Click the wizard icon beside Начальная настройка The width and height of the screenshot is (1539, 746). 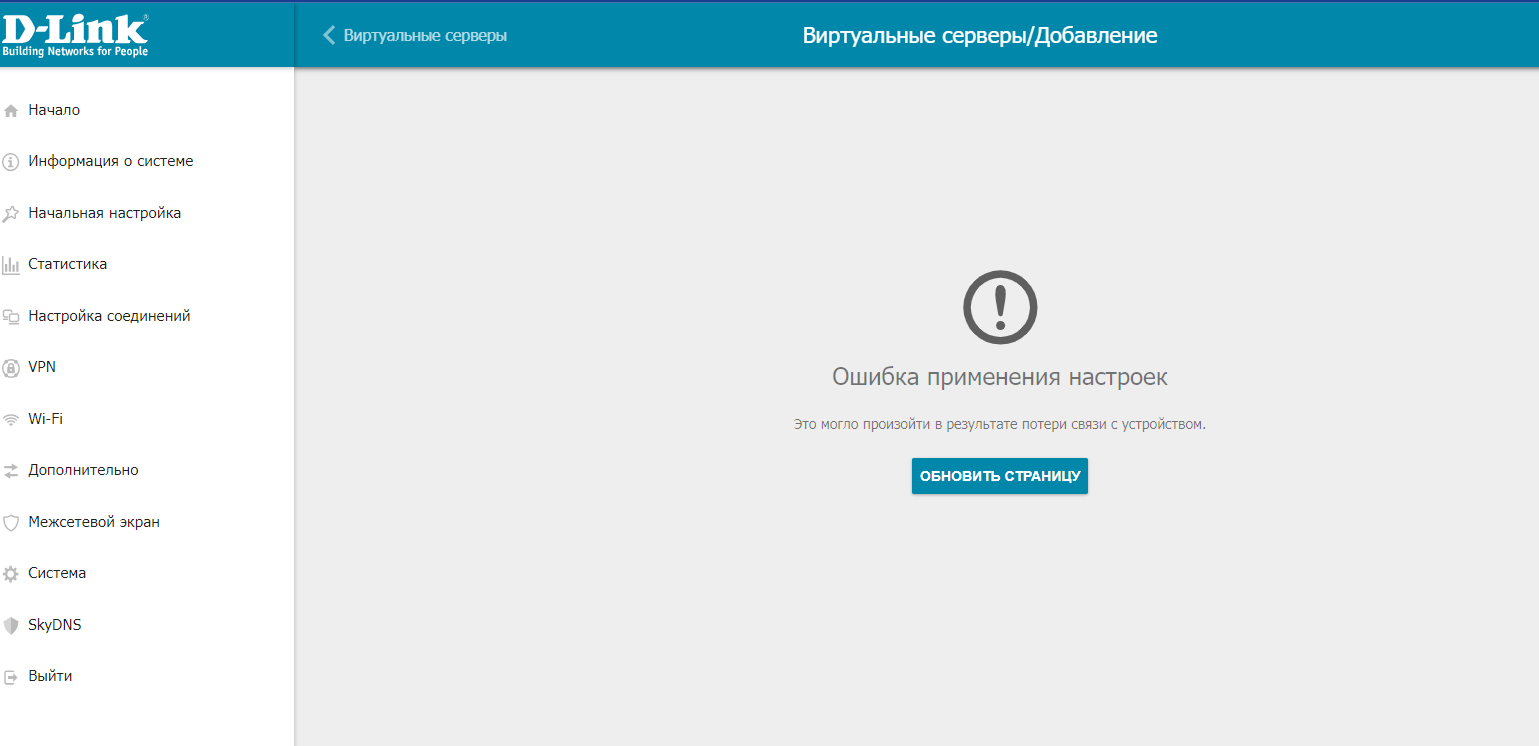click(11, 214)
